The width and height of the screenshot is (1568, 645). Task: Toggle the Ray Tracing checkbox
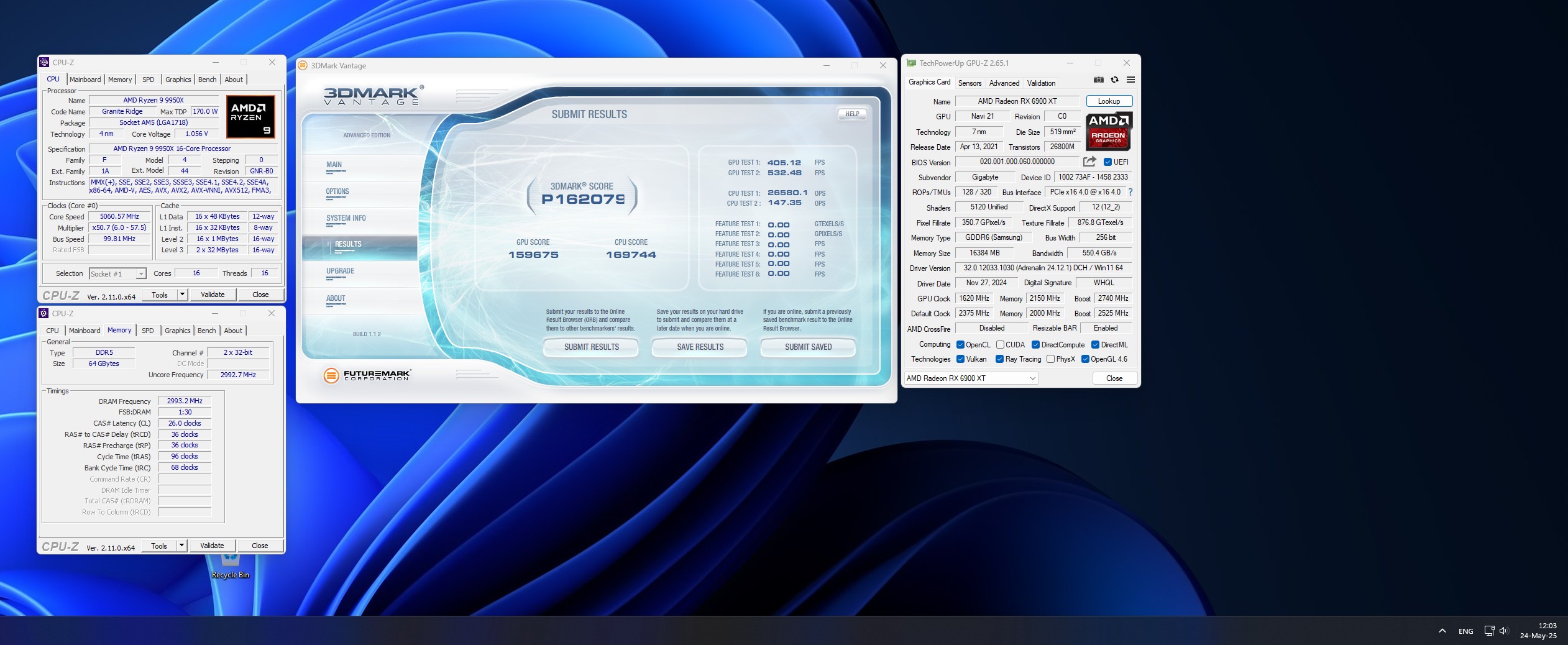pyautogui.click(x=999, y=359)
